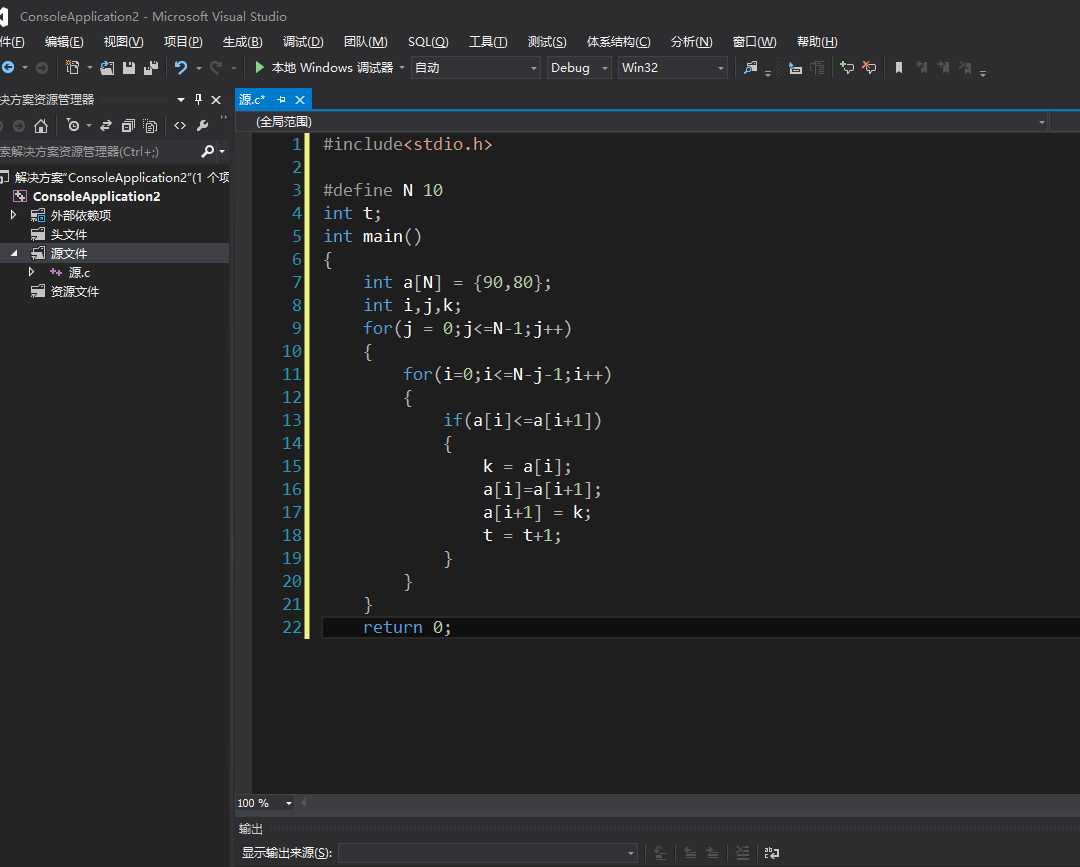The image size is (1080, 867).
Task: Select the ConsoleApplication2 project node
Action: 96,197
